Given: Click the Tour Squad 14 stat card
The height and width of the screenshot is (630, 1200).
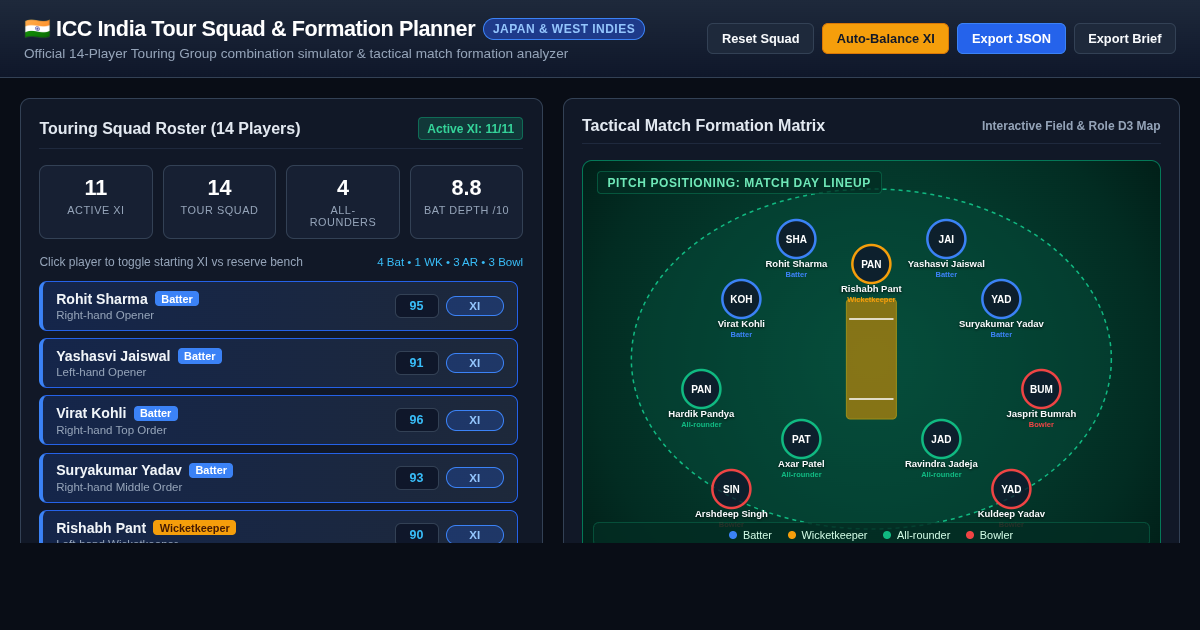Looking at the screenshot, I should 219,202.
